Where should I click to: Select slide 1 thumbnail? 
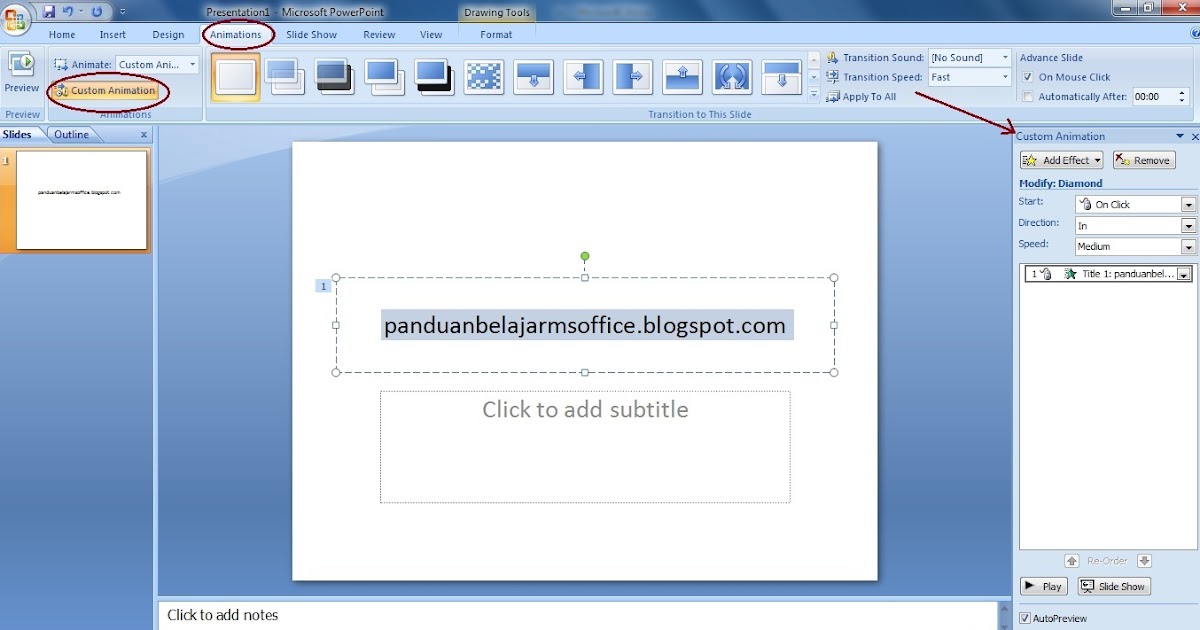pos(82,200)
